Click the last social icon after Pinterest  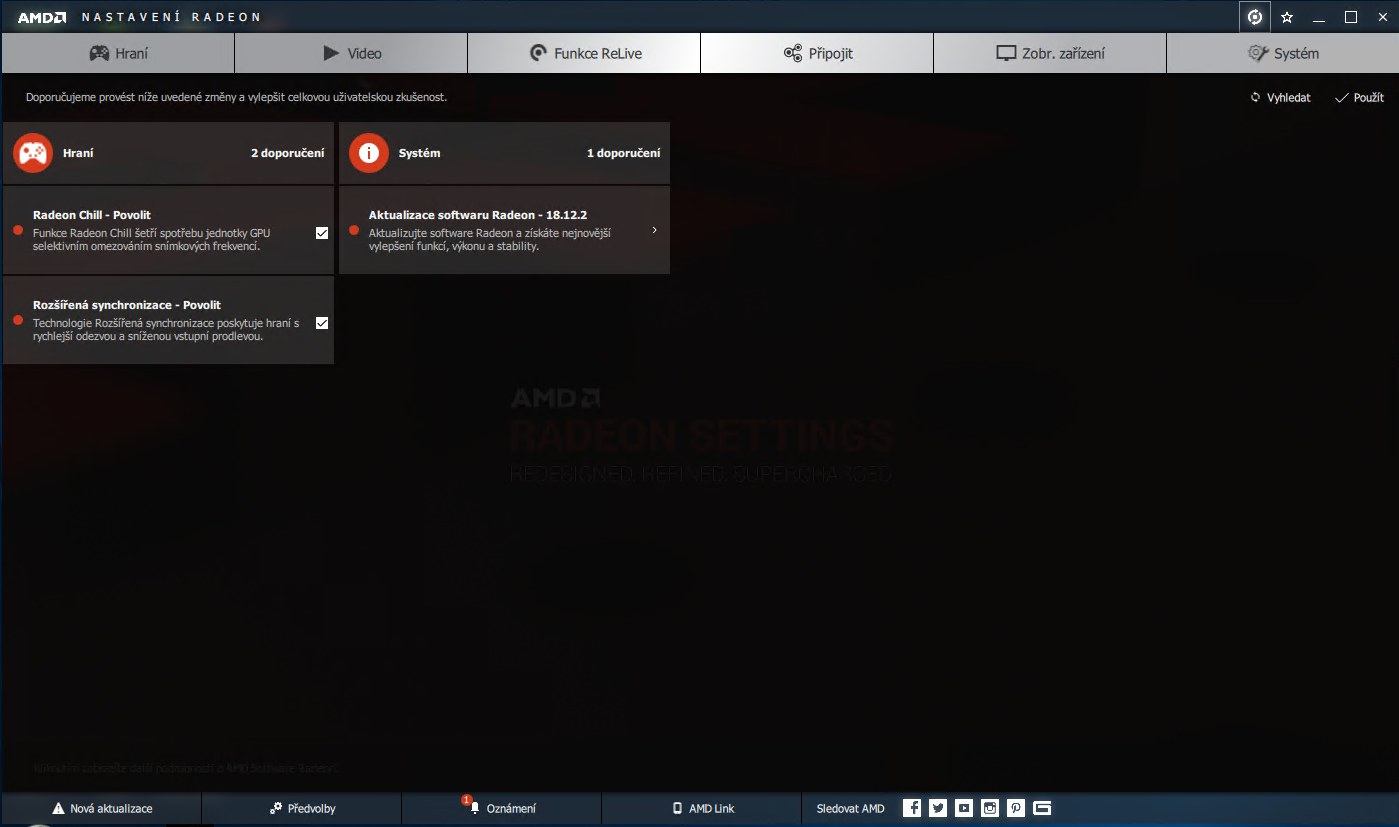point(1042,808)
